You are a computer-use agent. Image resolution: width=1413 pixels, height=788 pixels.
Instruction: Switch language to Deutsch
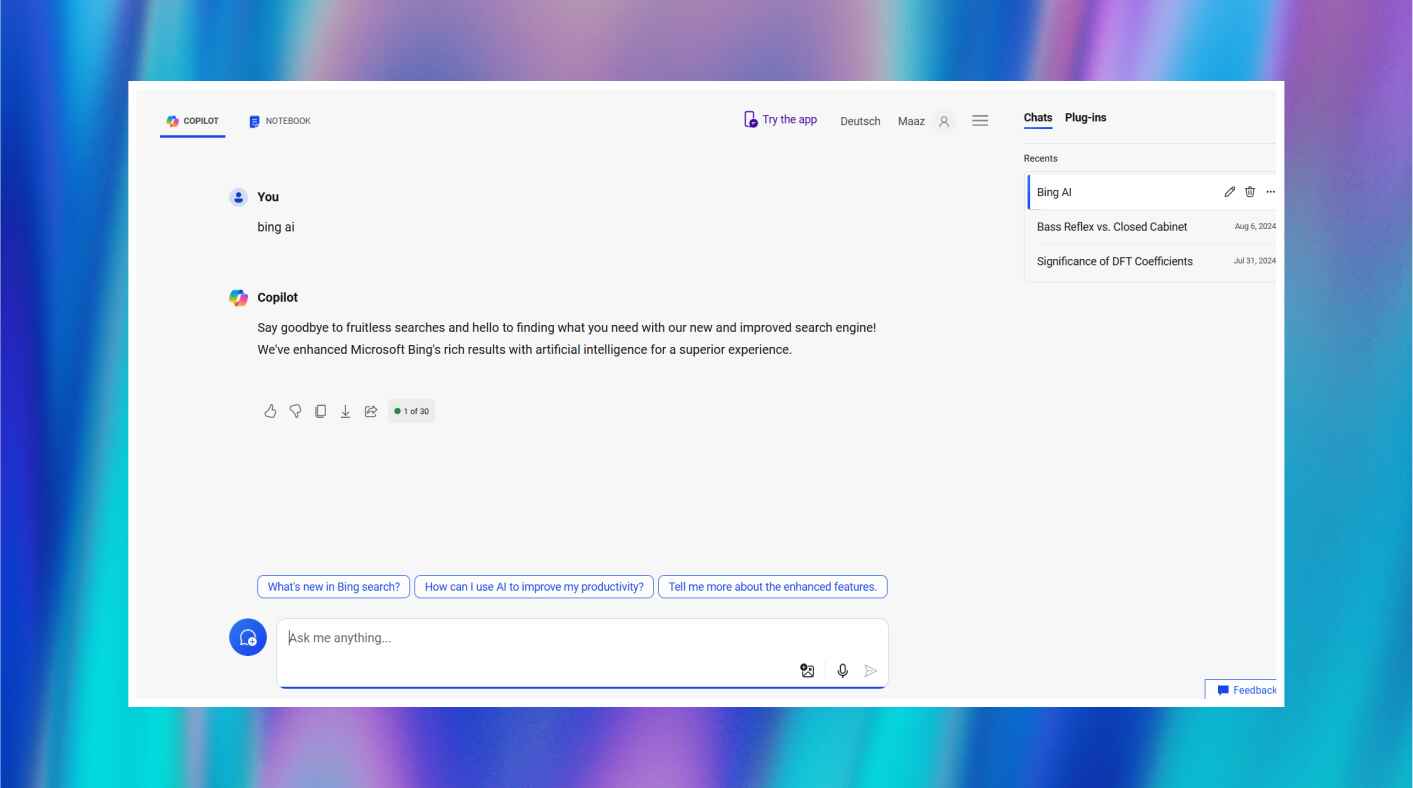coord(860,121)
